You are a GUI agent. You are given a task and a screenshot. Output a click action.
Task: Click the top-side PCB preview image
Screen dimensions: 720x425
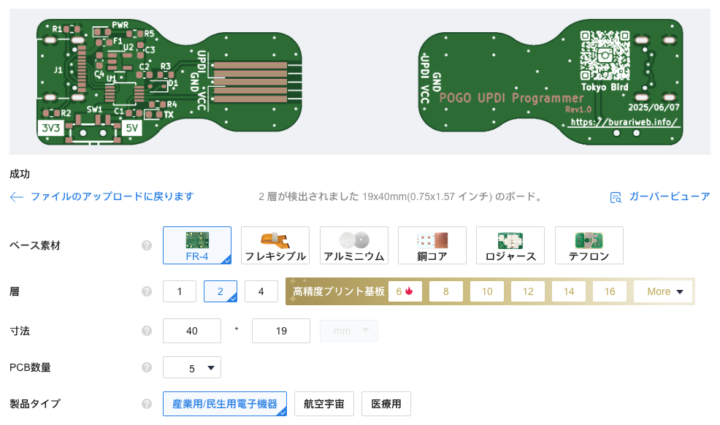click(x=169, y=83)
